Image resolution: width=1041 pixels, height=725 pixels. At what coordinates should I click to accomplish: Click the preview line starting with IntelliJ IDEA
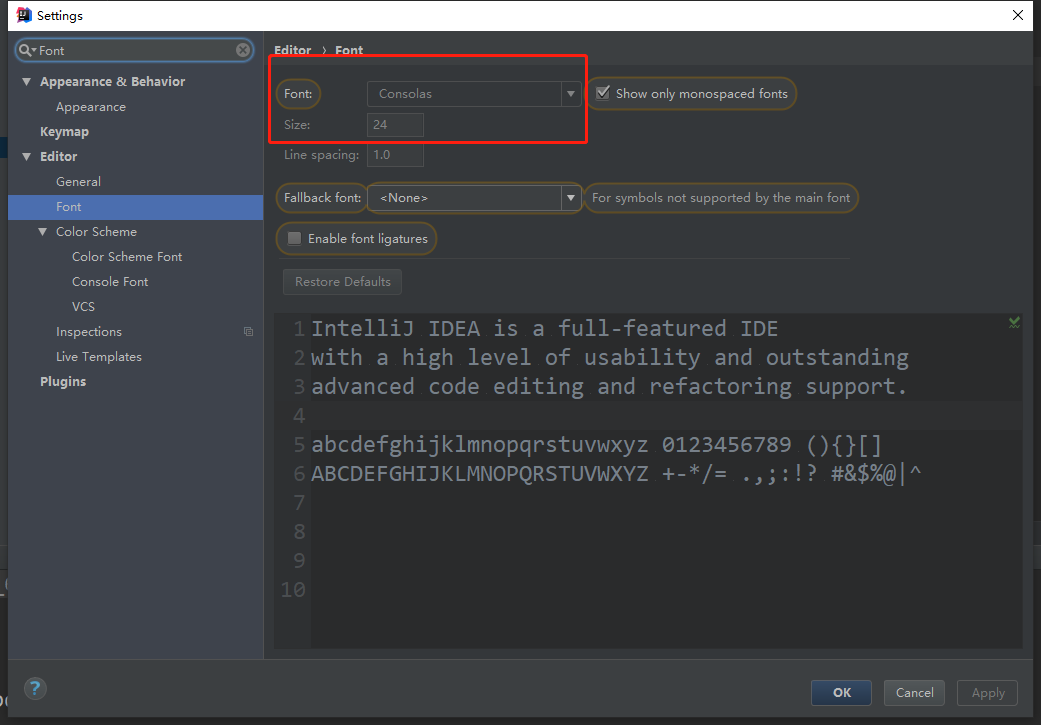[x=544, y=329]
